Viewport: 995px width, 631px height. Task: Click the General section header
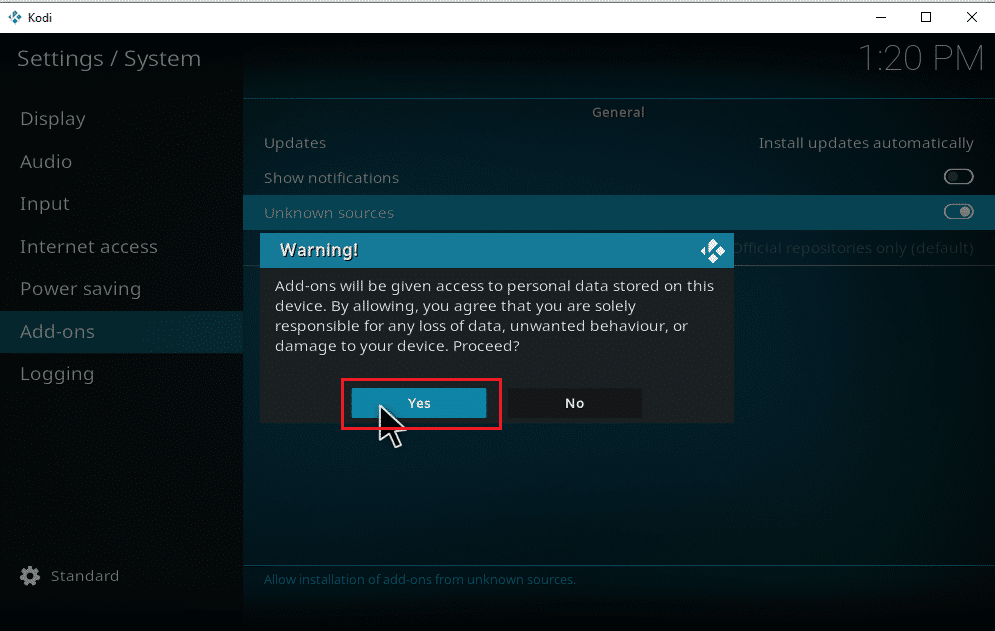[617, 112]
